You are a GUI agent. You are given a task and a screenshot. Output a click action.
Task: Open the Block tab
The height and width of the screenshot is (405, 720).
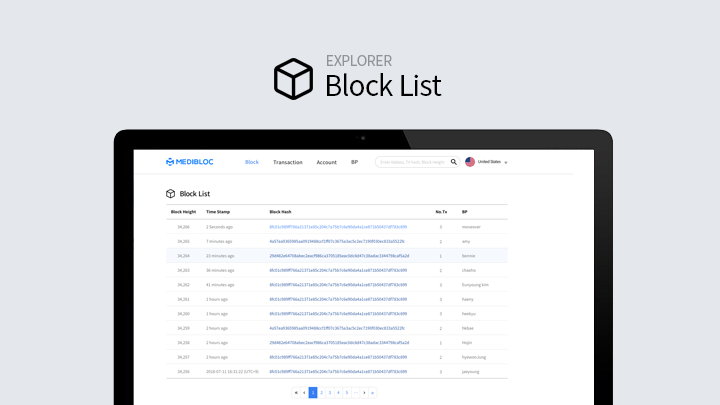click(252, 162)
